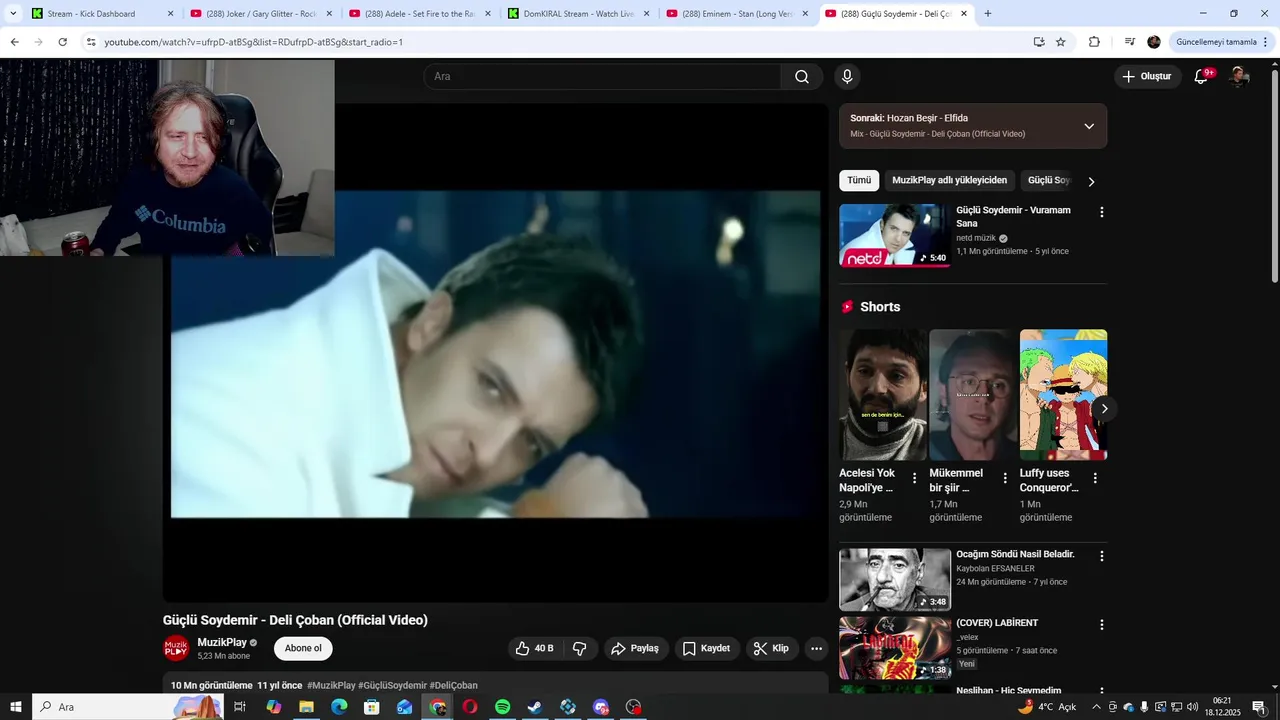Click the install/cast icon in address bar
Screen dimensions: 1280x720
[1039, 42]
